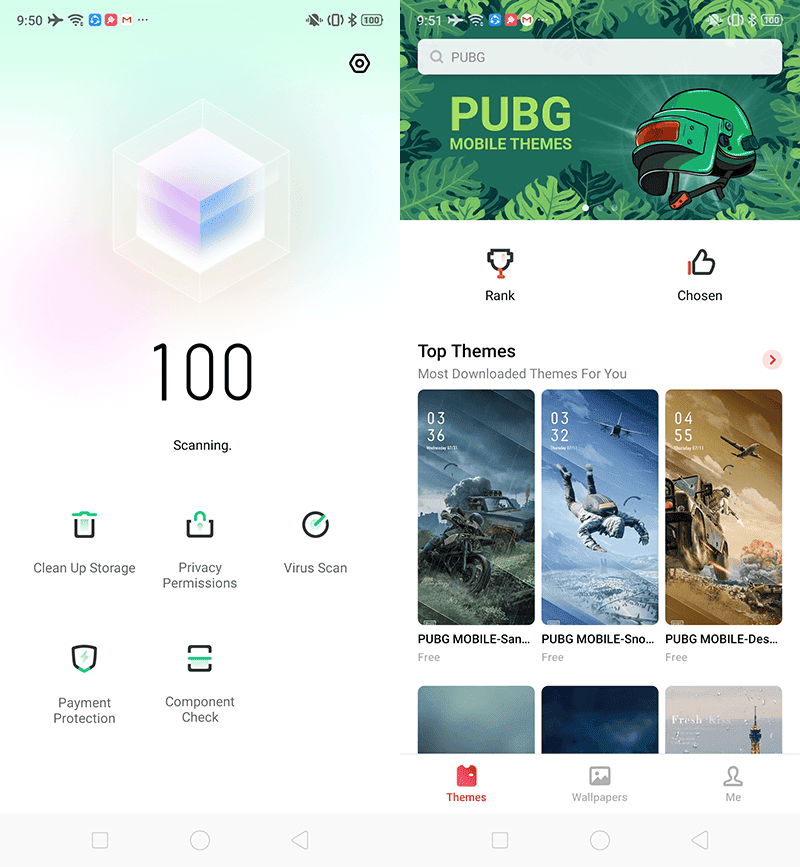This screenshot has height=867, width=800.
Task: Open PUBG MOBILE-Des... theme thumbnail
Action: pyautogui.click(x=723, y=507)
